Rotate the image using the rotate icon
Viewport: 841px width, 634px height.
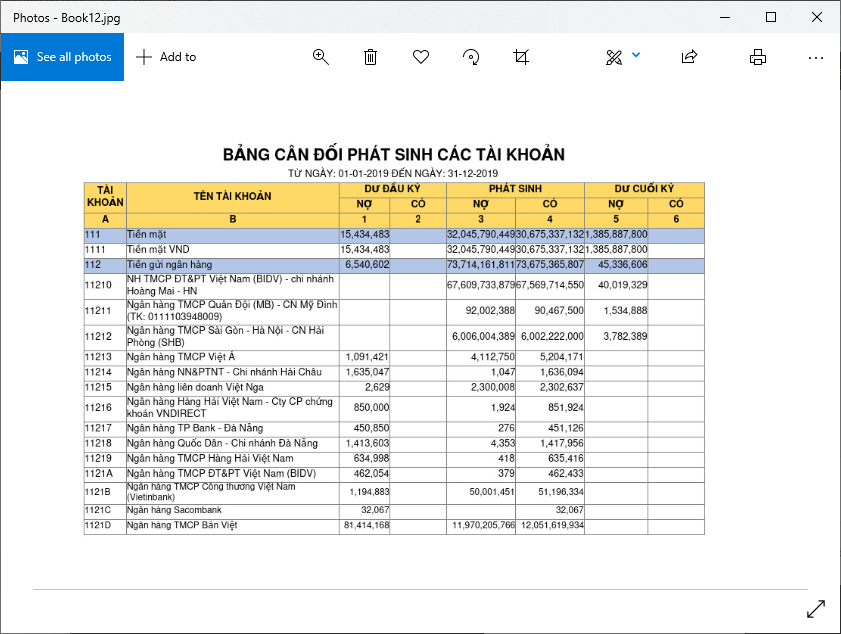coord(471,57)
